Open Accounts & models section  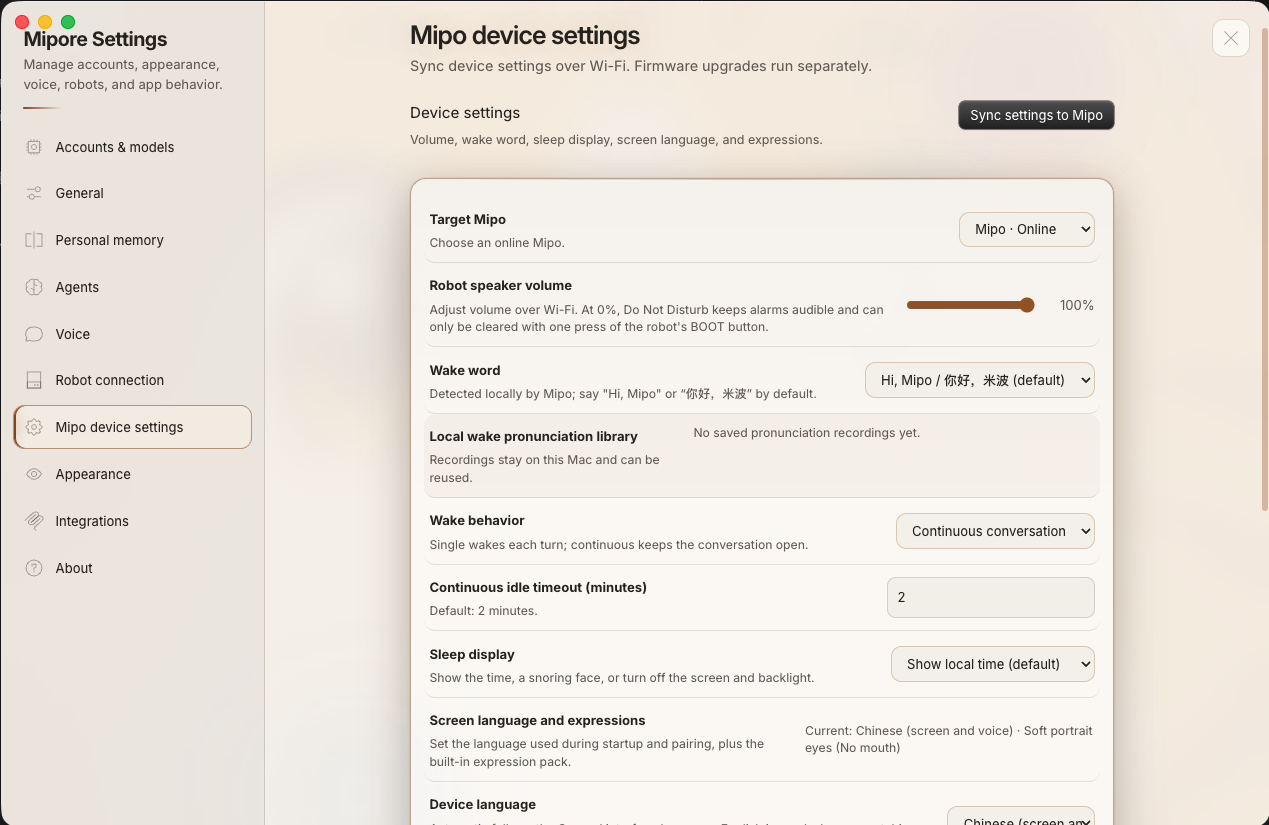point(132,147)
